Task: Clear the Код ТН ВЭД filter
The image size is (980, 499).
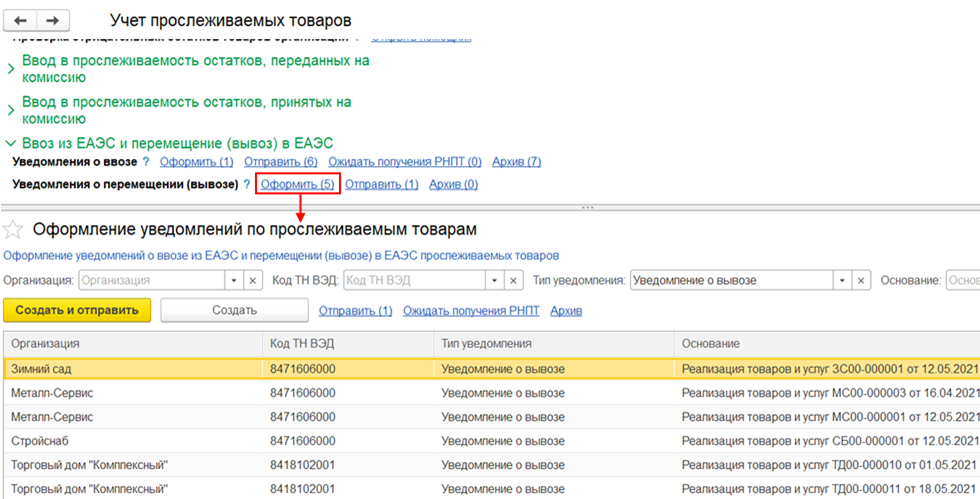Action: click(x=515, y=281)
